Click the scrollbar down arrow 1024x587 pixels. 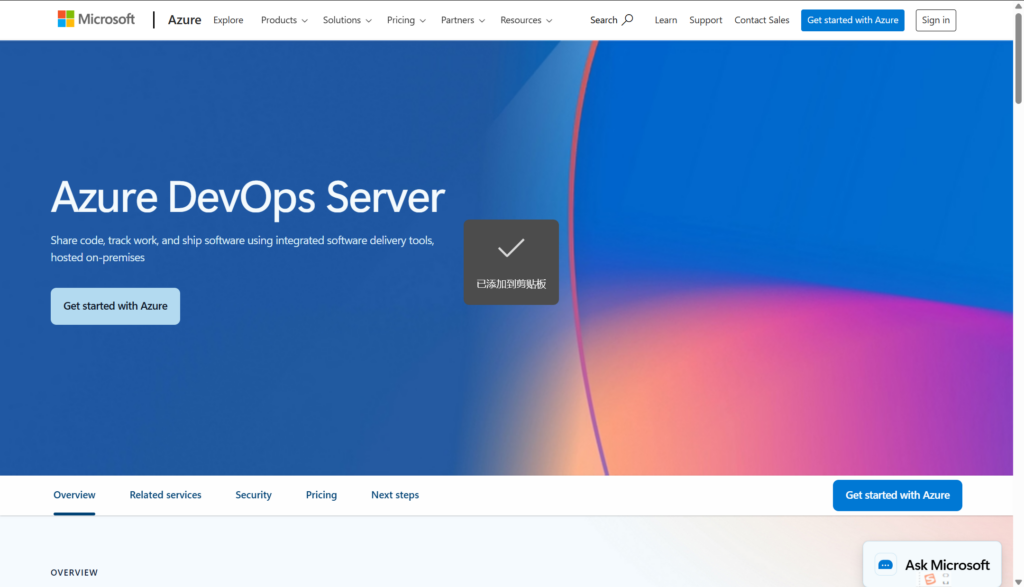click(1018, 581)
